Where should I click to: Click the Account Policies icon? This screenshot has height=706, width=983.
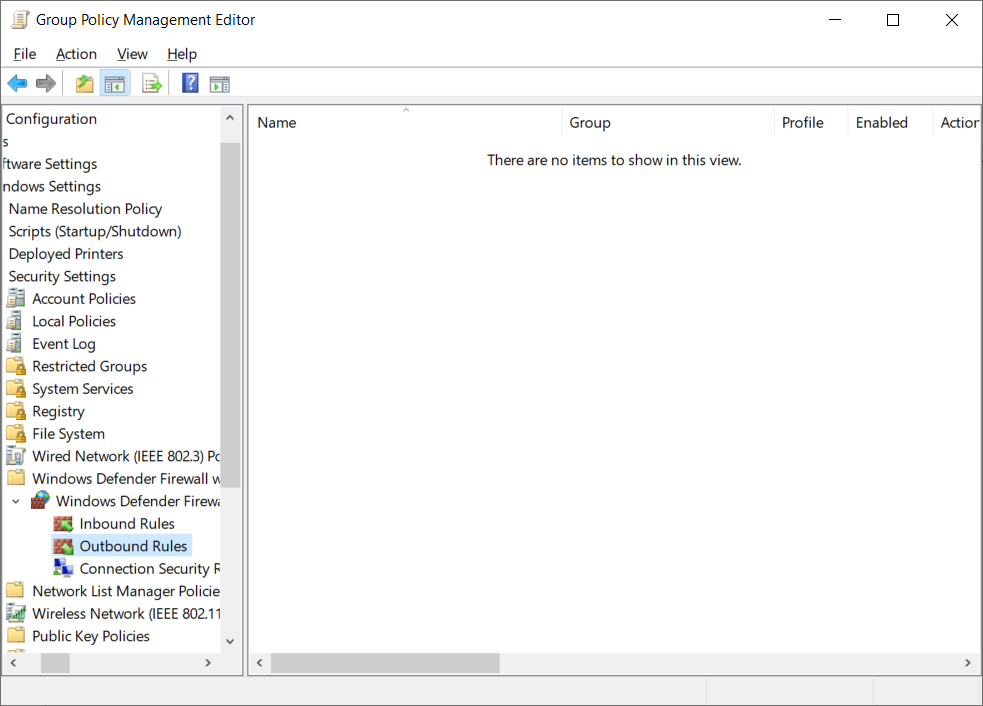(16, 298)
